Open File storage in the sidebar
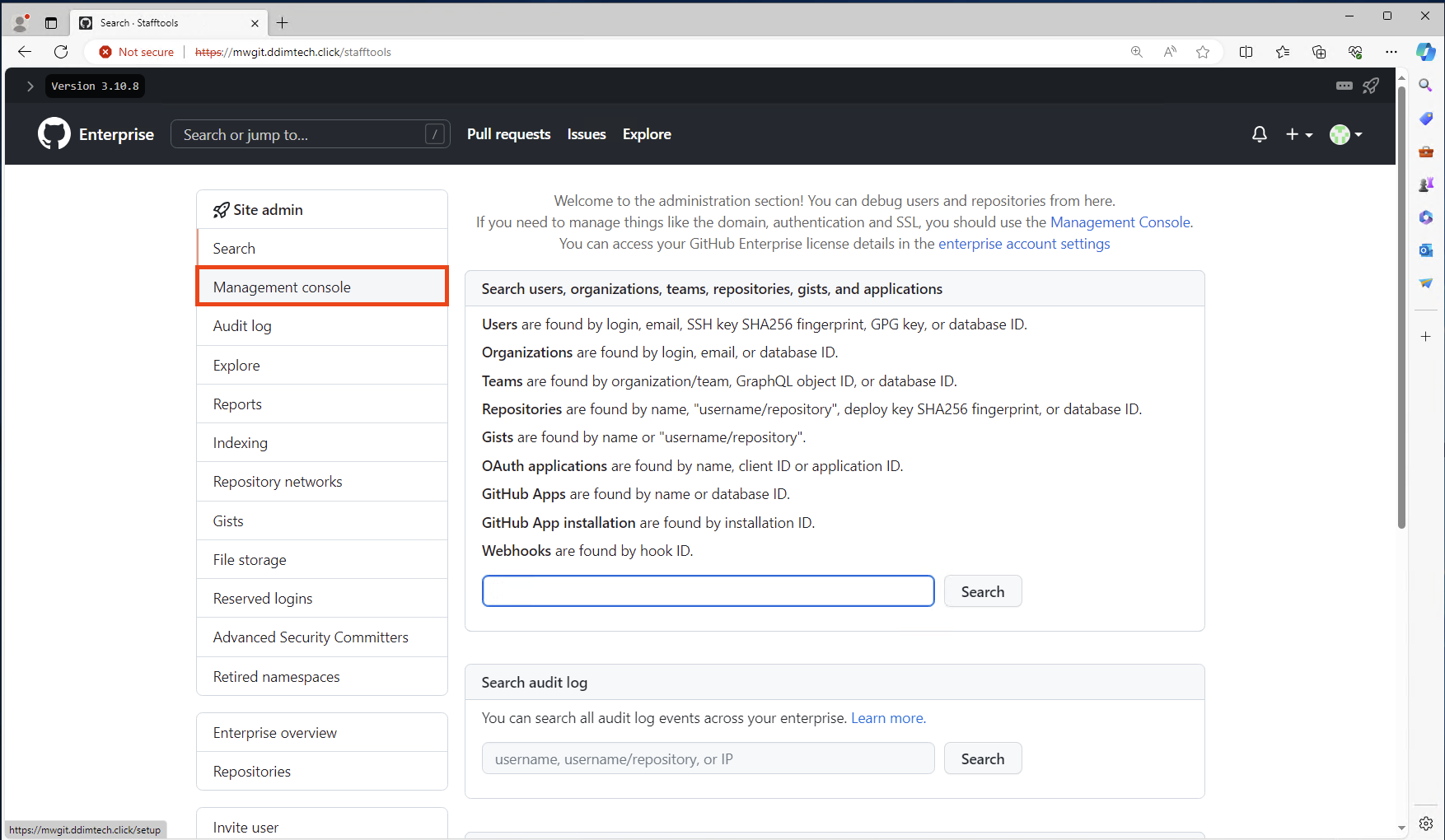Image resolution: width=1445 pixels, height=840 pixels. point(322,559)
